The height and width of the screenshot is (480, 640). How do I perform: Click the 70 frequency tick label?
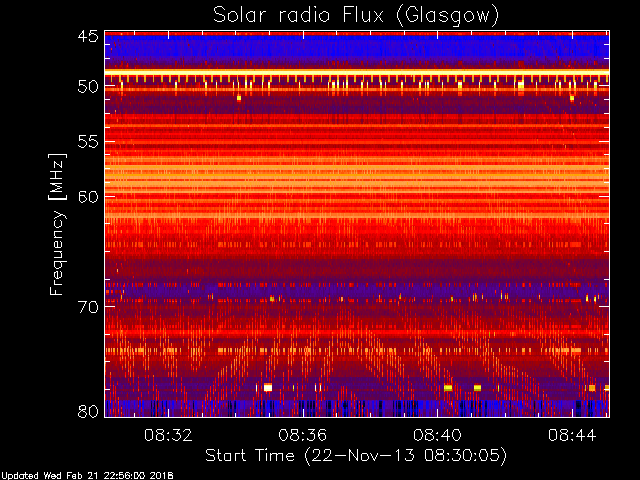click(89, 307)
